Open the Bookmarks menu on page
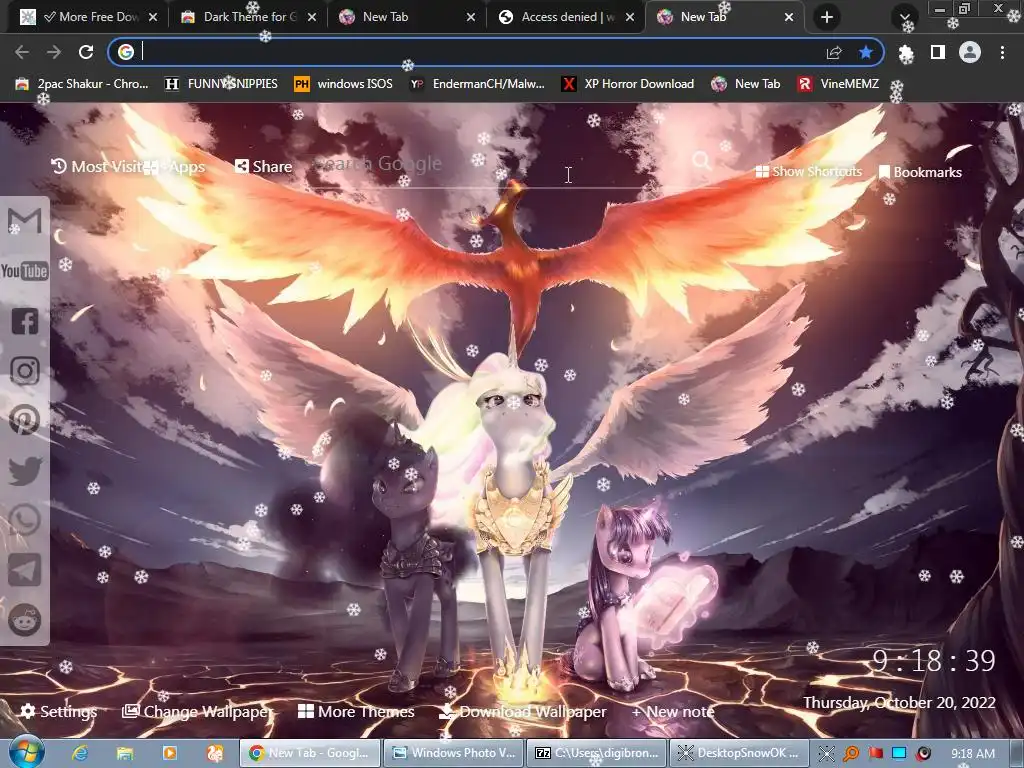 [x=920, y=172]
